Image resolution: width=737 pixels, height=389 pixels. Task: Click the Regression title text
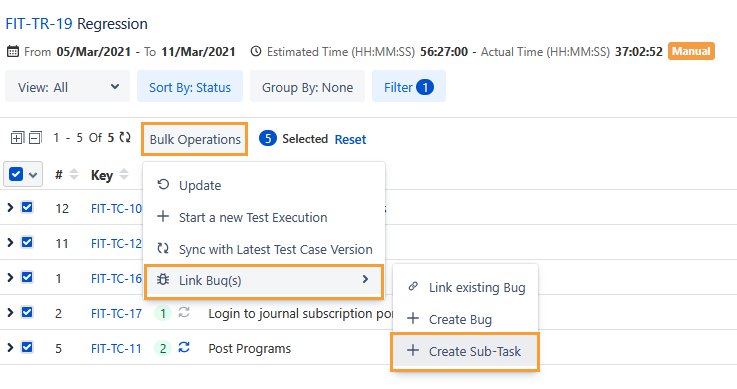pyautogui.click(x=112, y=23)
